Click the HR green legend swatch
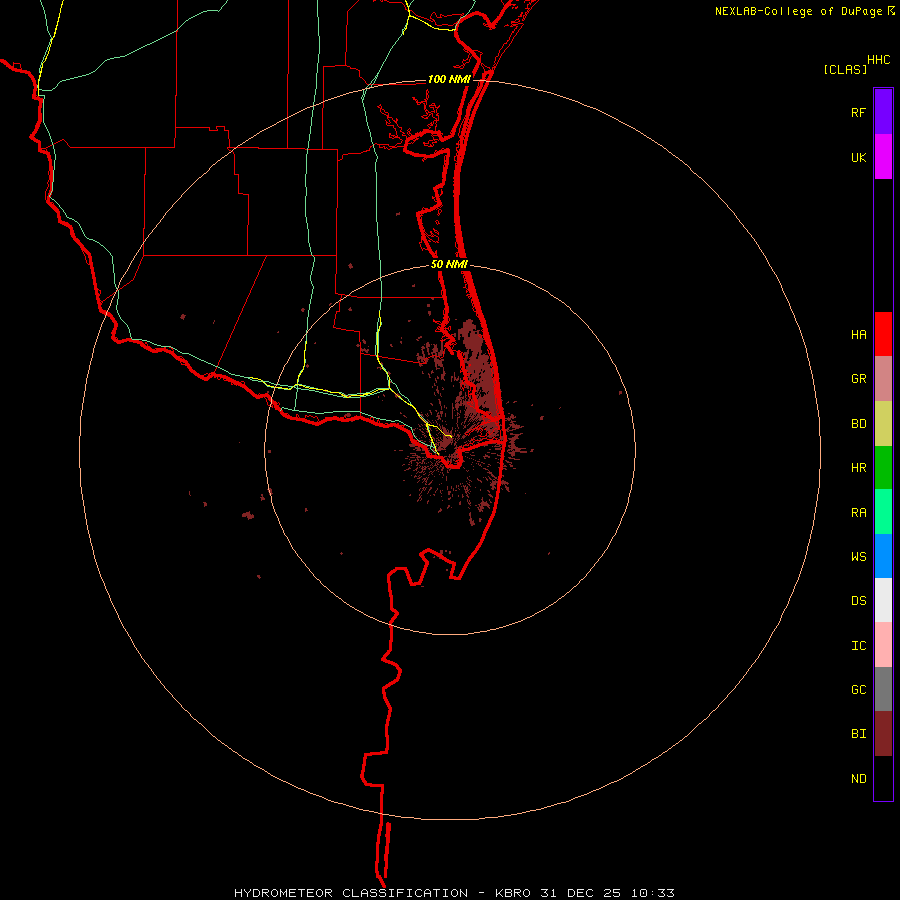This screenshot has height=900, width=900. coord(883,467)
